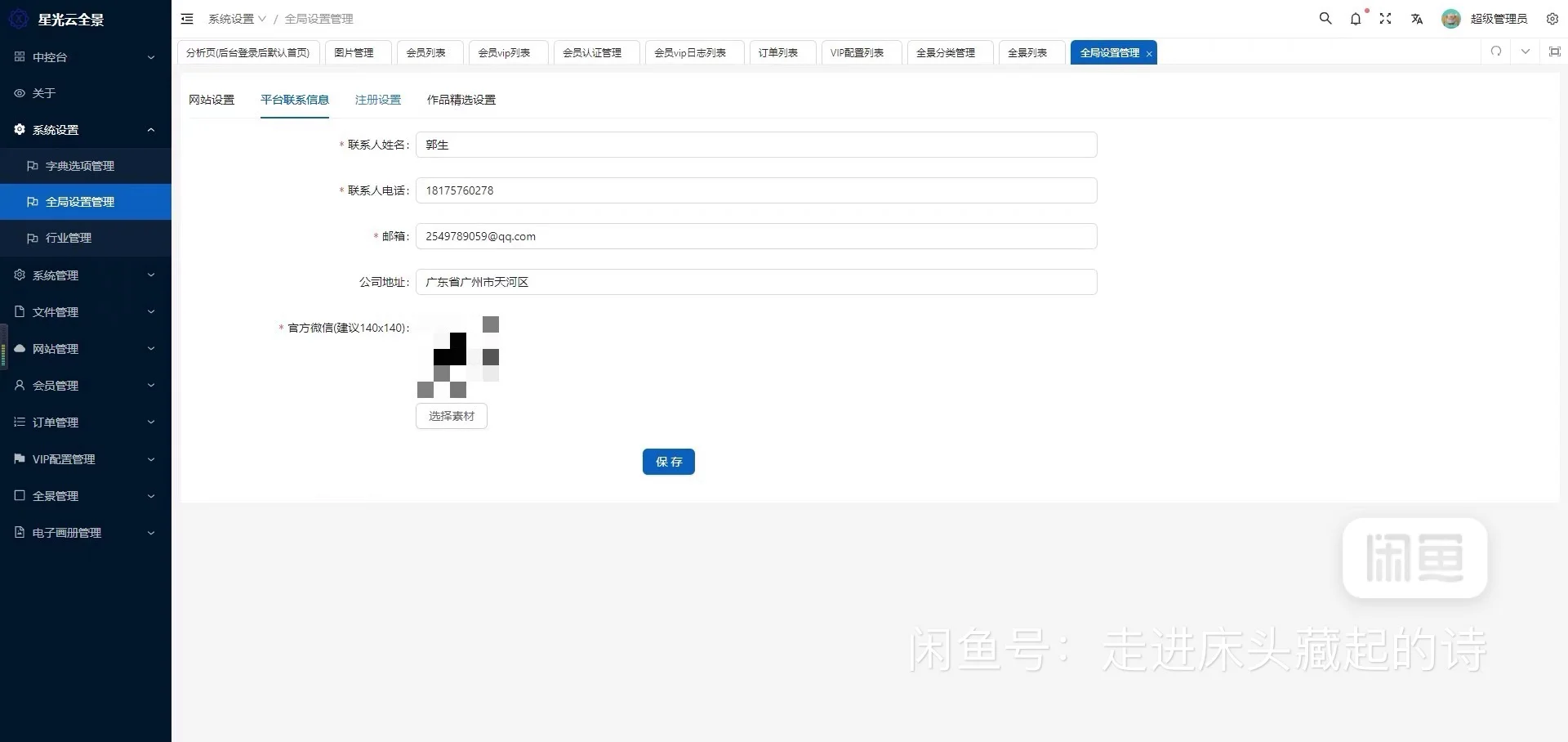Close the 全局设置管理 tab

tap(1149, 52)
